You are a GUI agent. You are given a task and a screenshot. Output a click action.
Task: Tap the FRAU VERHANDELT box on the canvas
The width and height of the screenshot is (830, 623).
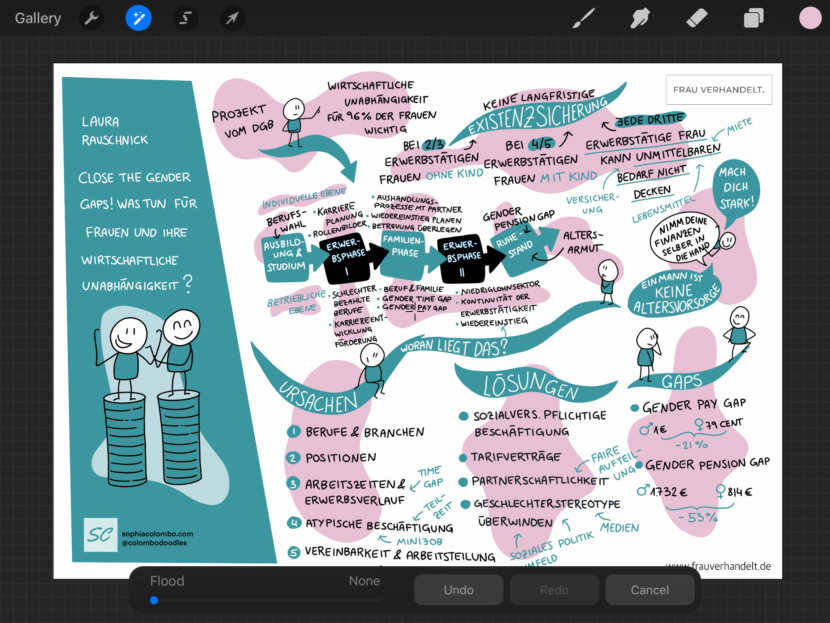click(x=718, y=90)
